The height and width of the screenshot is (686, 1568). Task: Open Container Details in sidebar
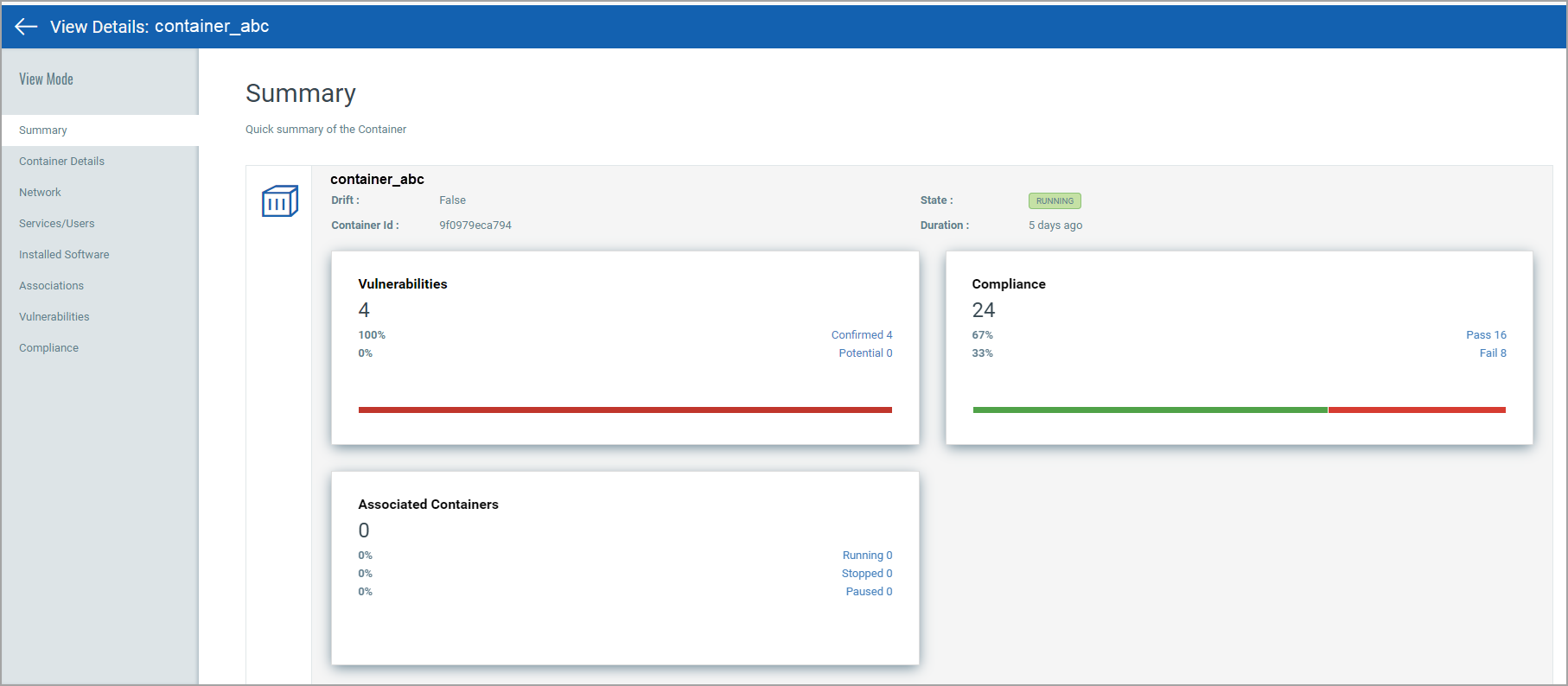pyautogui.click(x=100, y=162)
